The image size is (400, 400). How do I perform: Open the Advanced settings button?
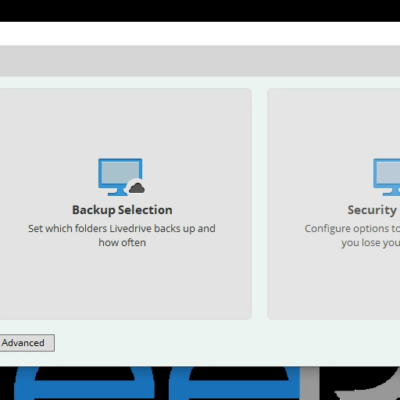point(27,343)
